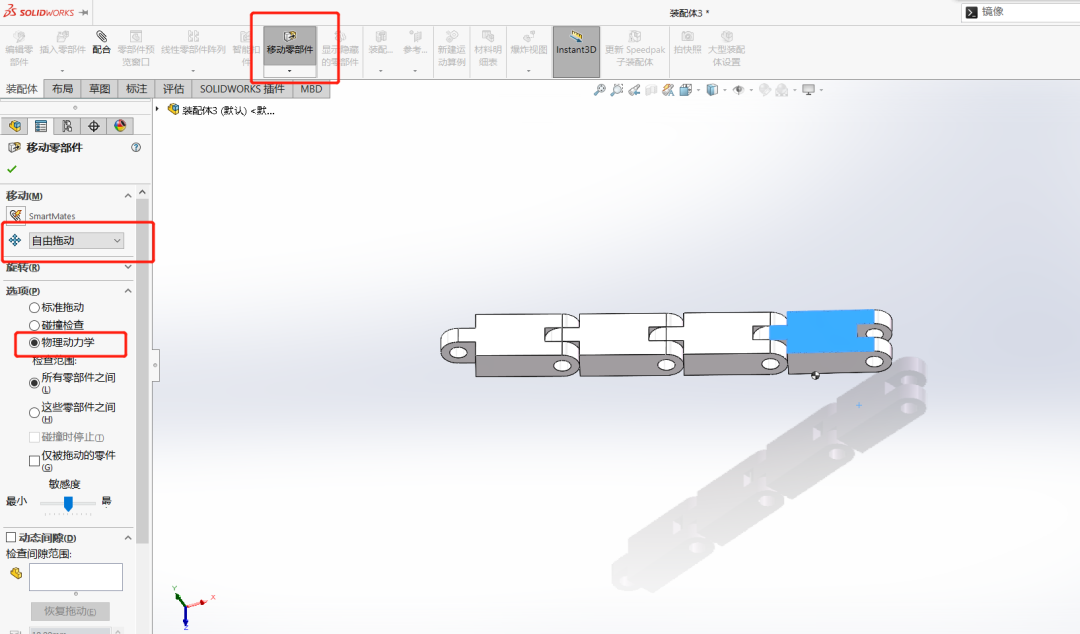Expand the 旋转(R) section
The width and height of the screenshot is (1080, 634).
127,267
